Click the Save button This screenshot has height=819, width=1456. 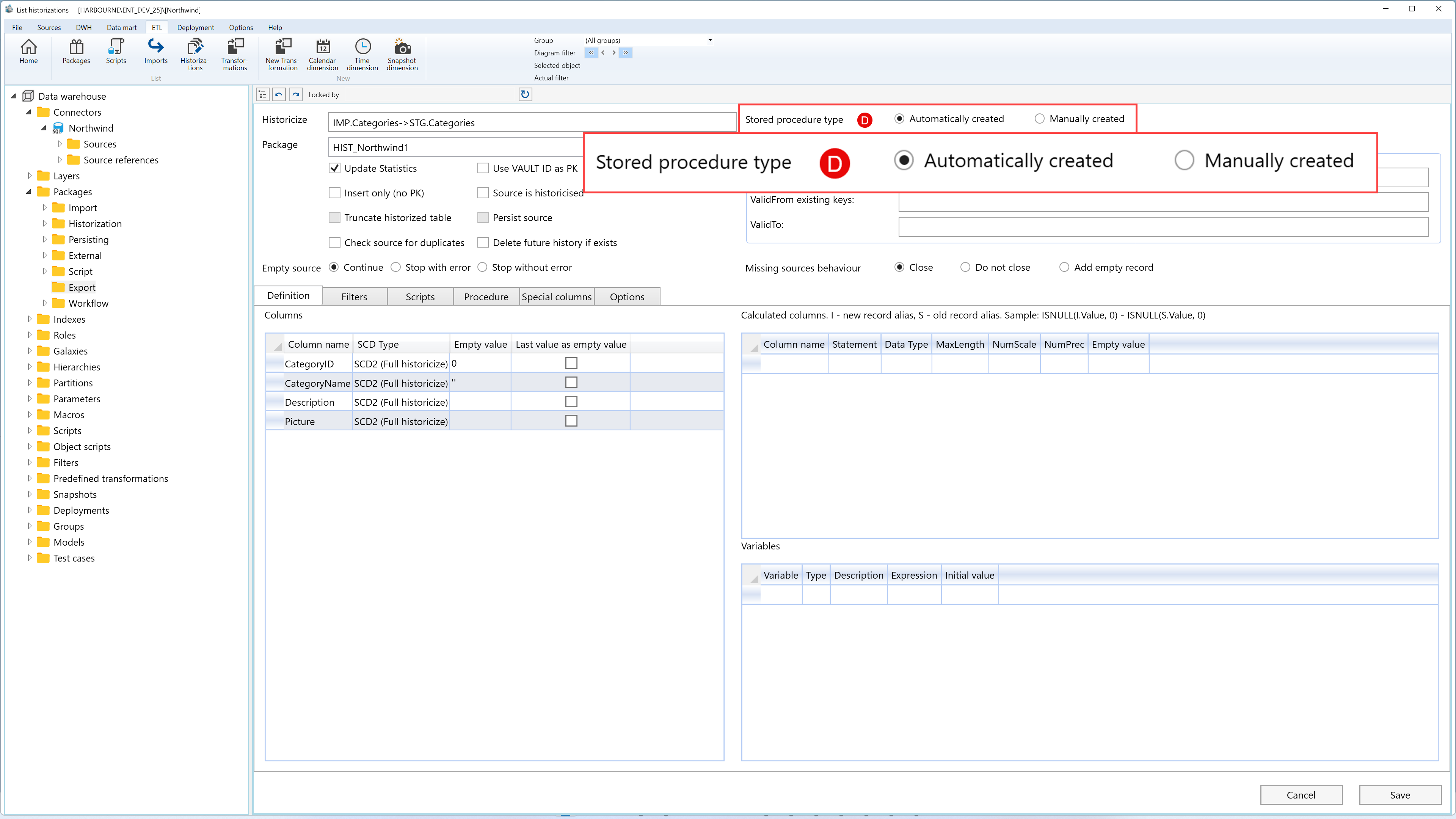click(1400, 795)
